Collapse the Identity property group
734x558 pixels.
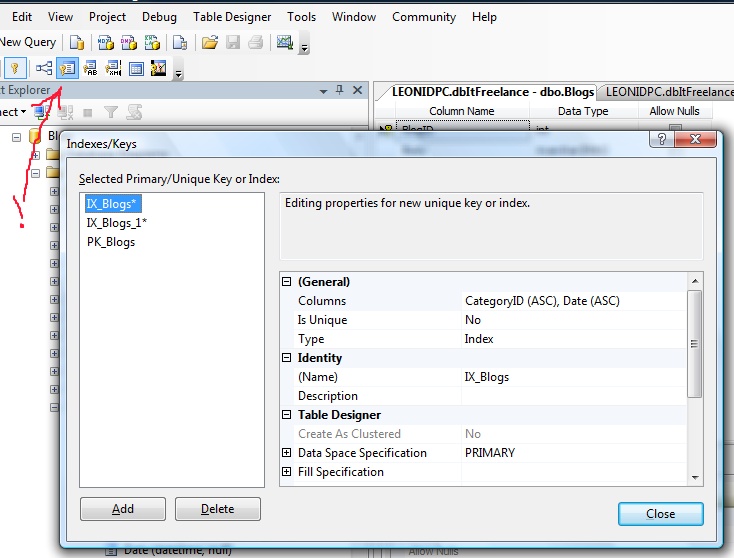[286, 358]
